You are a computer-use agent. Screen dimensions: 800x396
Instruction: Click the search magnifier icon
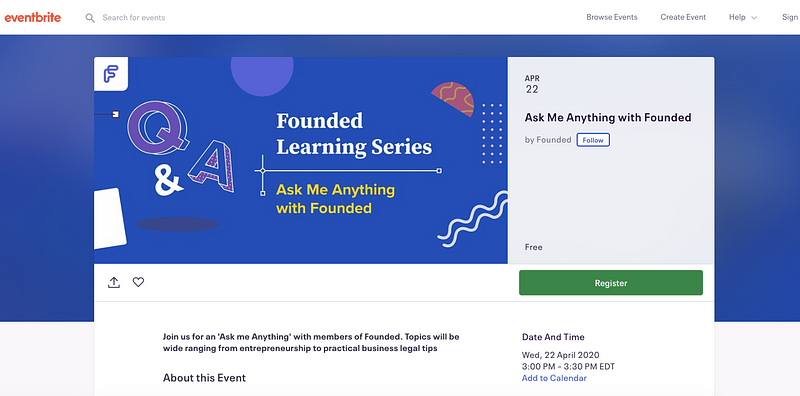90,18
